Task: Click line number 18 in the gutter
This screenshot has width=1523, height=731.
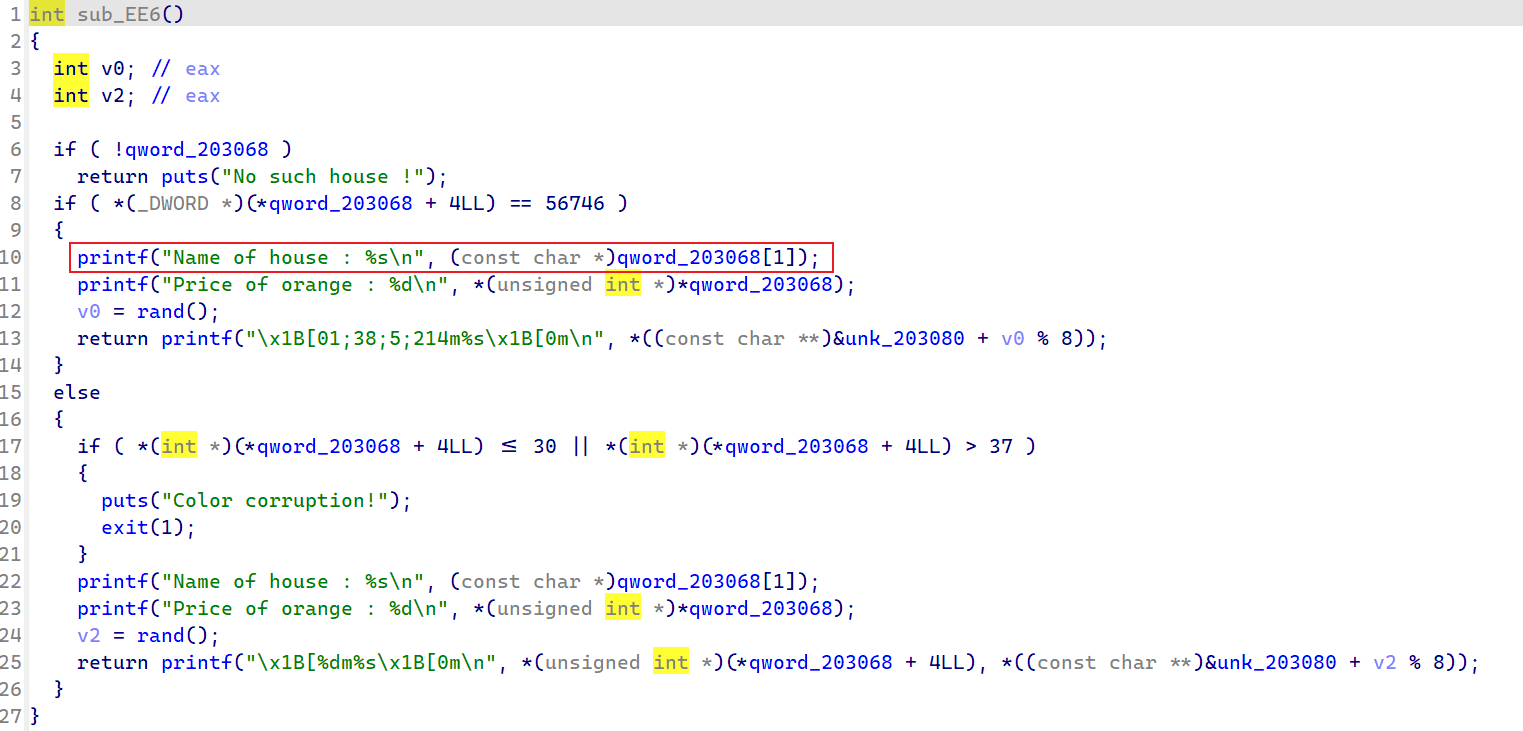Action: pos(11,473)
